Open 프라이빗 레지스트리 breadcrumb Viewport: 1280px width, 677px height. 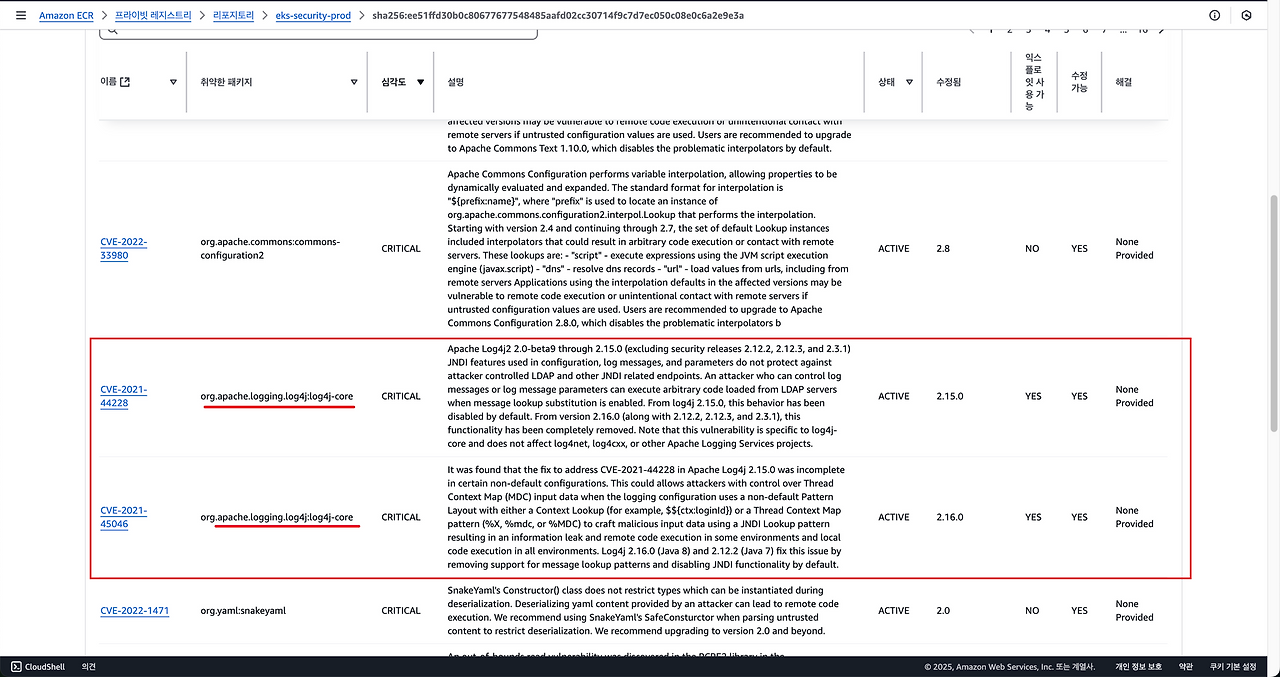(153, 16)
